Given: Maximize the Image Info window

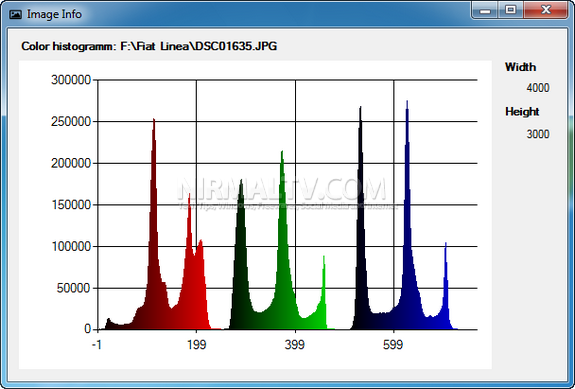Looking at the screenshot, I should pyautogui.click(x=510, y=10).
